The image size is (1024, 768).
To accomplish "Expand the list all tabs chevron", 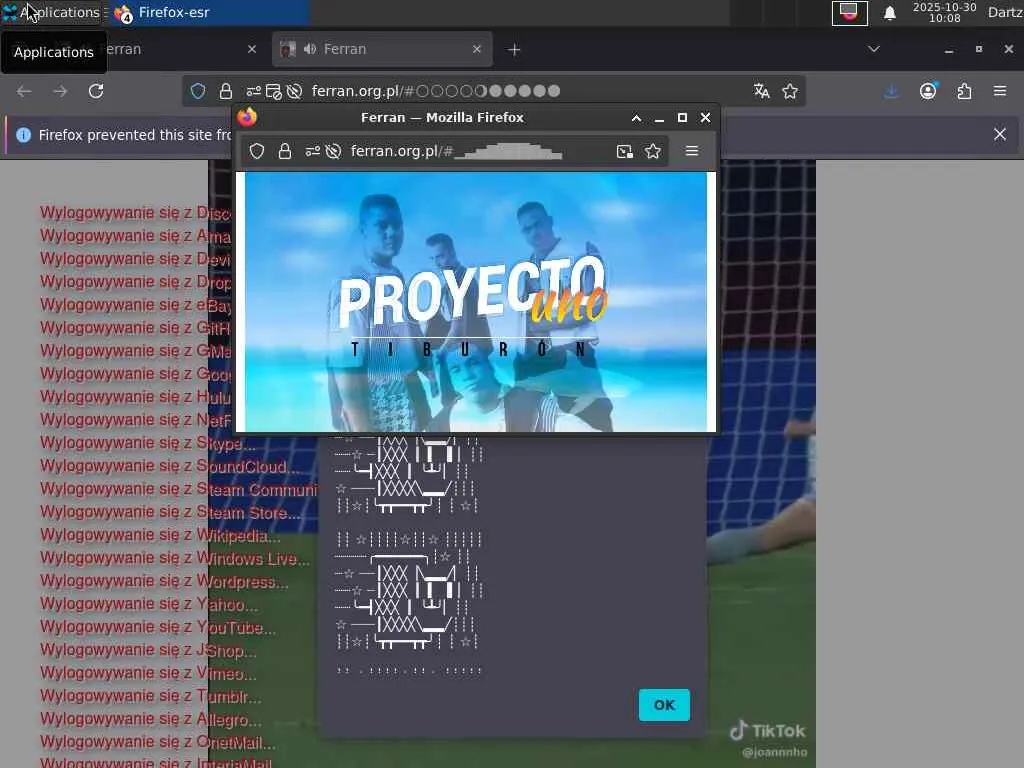I will click(x=874, y=49).
